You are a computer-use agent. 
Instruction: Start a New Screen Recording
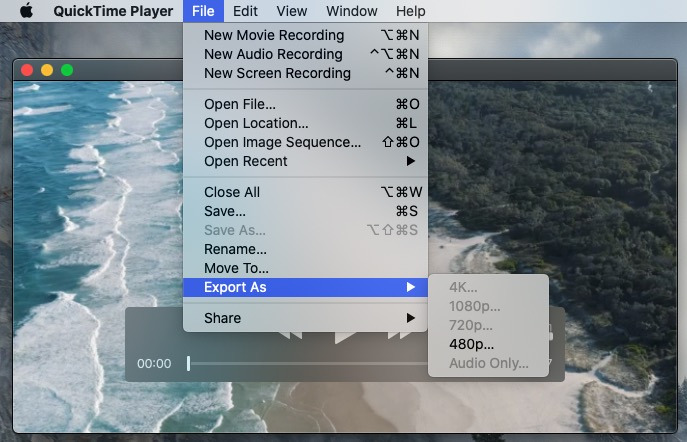tap(305, 73)
